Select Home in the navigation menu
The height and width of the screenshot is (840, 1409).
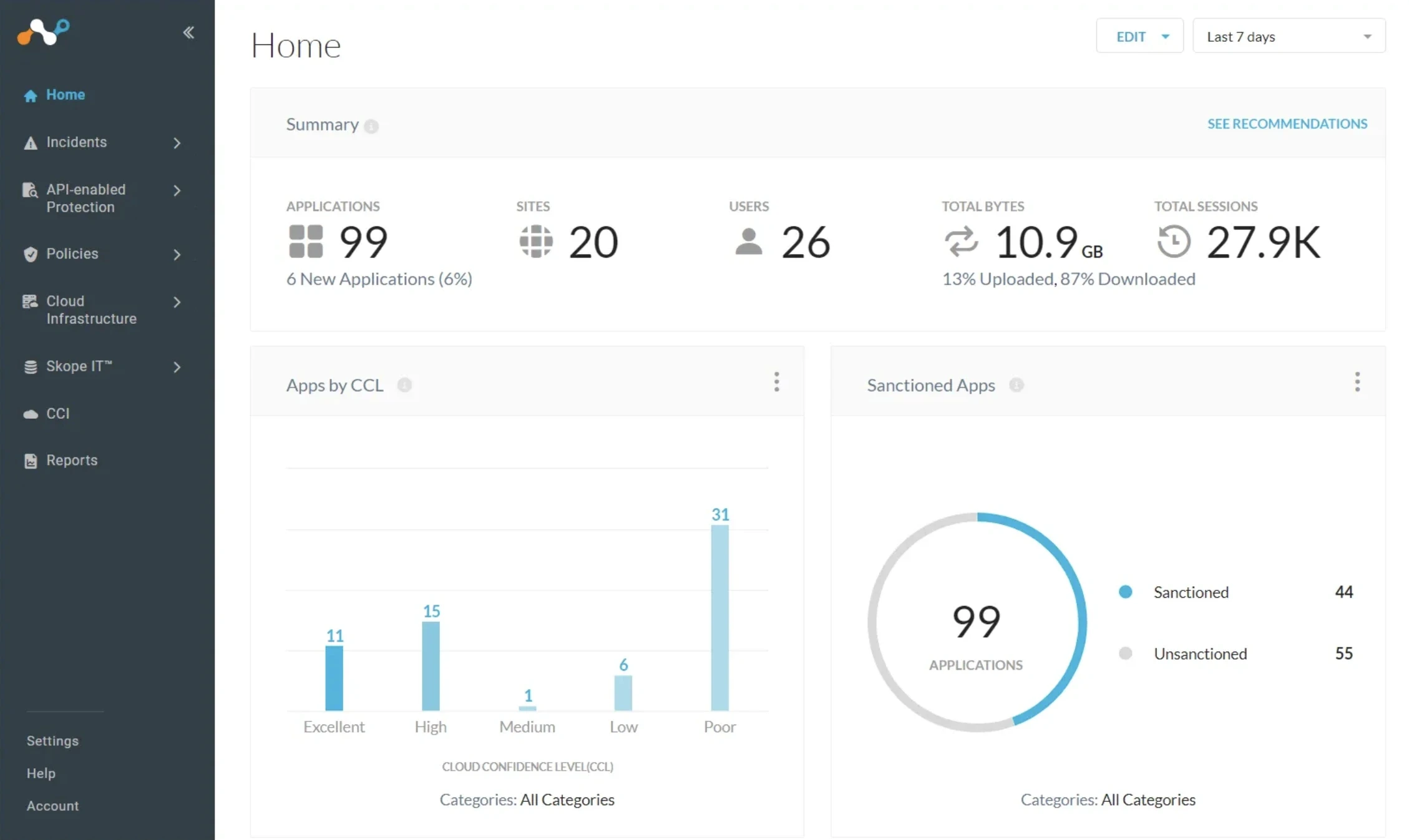tap(65, 94)
